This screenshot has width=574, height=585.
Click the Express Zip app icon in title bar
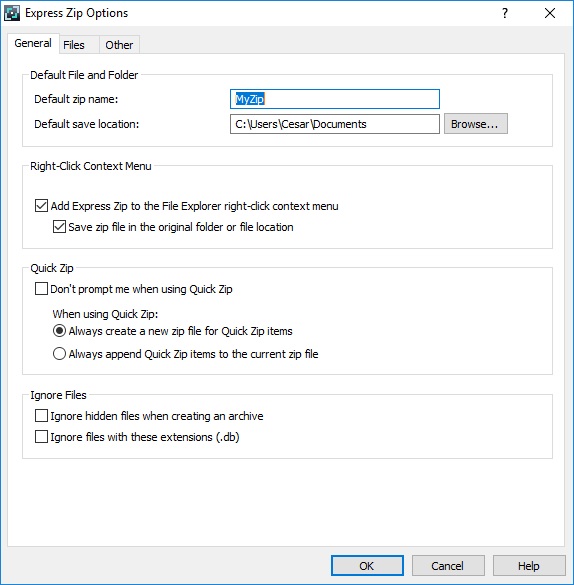(12, 13)
